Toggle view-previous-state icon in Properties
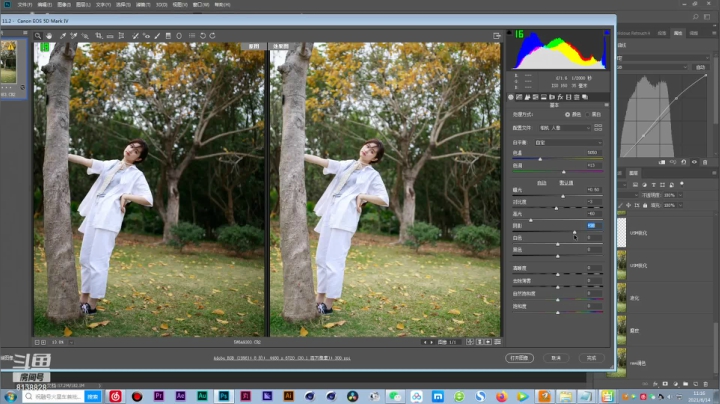The width and height of the screenshot is (720, 404). coord(673,162)
